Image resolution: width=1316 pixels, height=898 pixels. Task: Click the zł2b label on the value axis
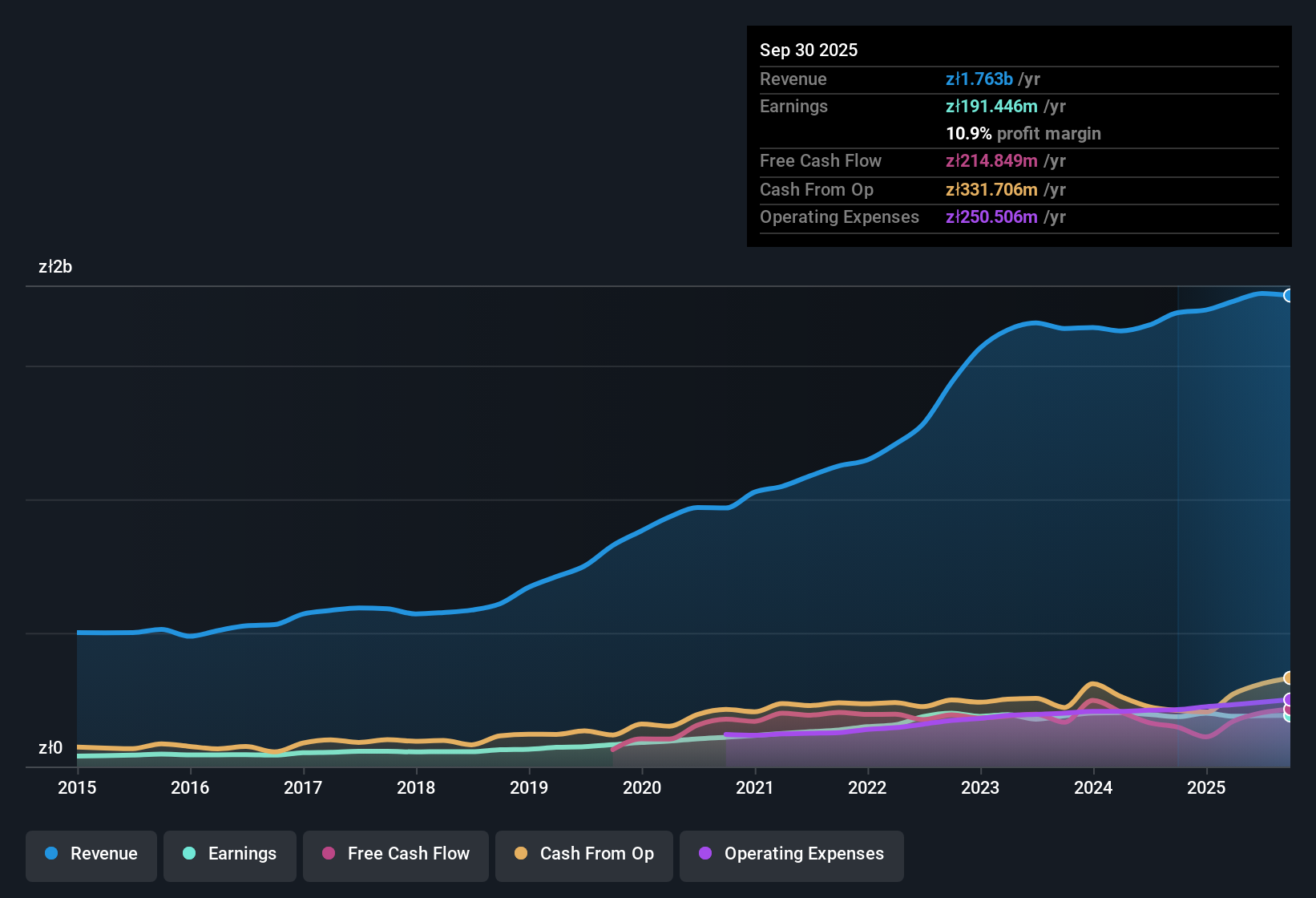click(x=55, y=266)
